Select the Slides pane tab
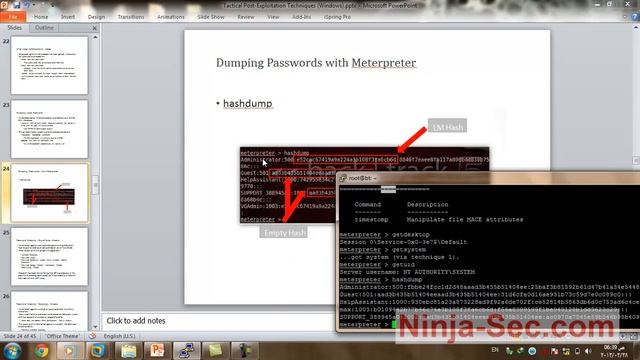The height and width of the screenshot is (360, 640). [14, 27]
